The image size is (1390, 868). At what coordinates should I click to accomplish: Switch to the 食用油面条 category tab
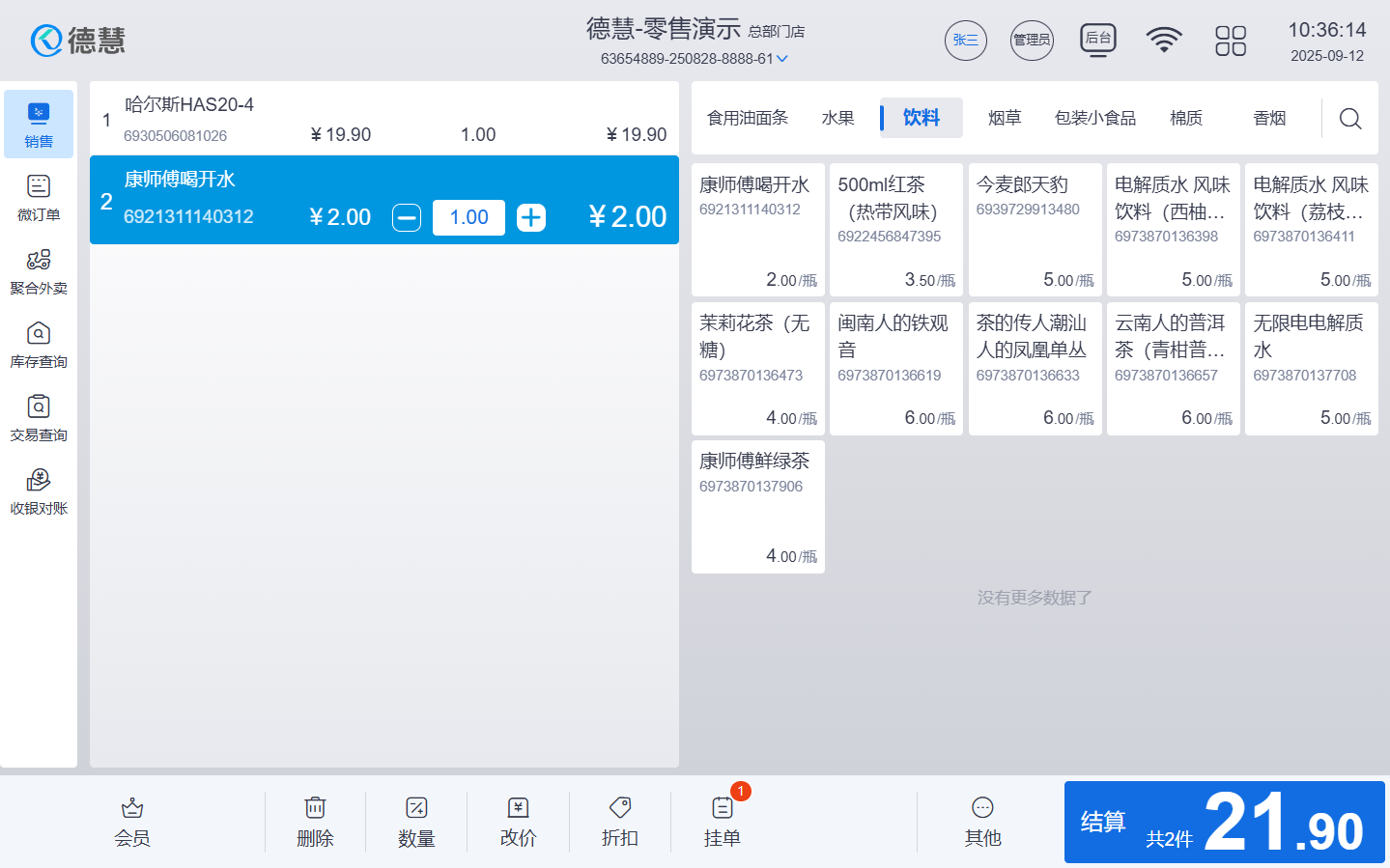(x=748, y=118)
